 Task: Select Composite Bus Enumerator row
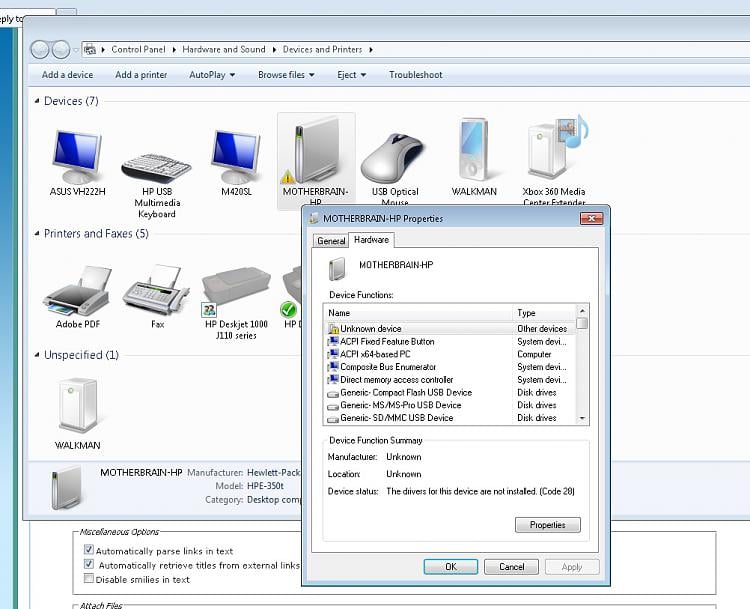coord(450,367)
